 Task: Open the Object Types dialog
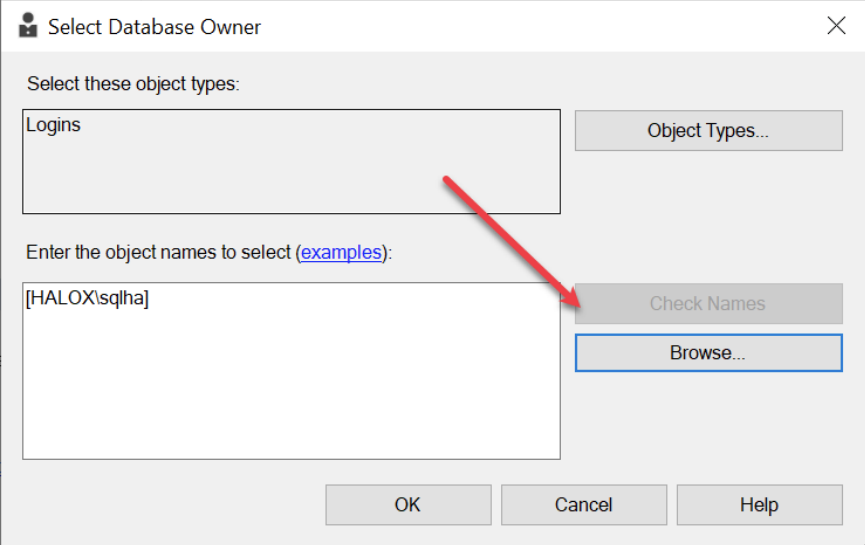[x=708, y=131]
